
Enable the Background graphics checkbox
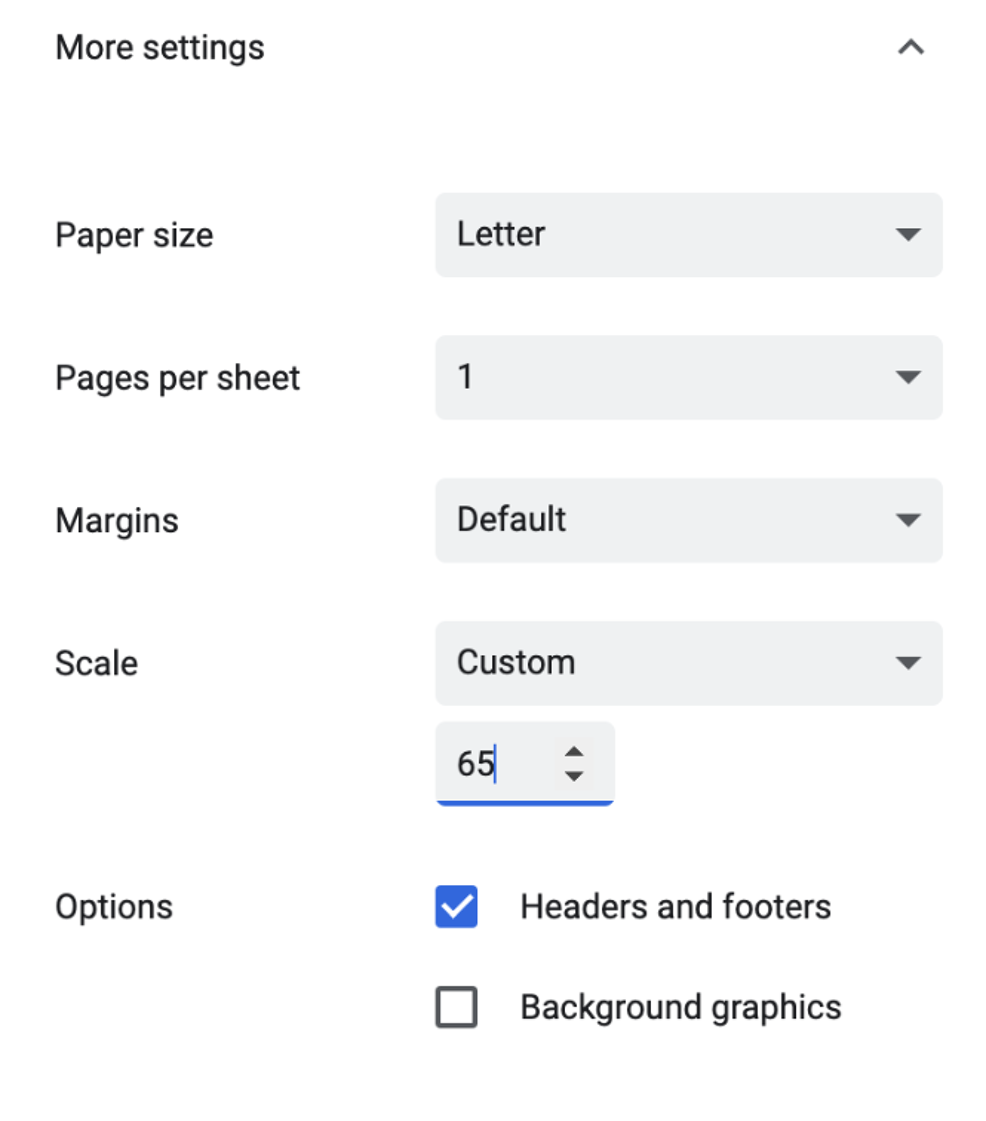click(x=456, y=1007)
